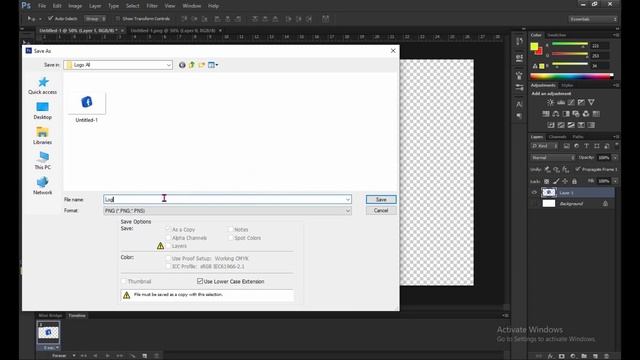This screenshot has height=360, width=640.
Task: Open the File menu
Action: click(42, 6)
